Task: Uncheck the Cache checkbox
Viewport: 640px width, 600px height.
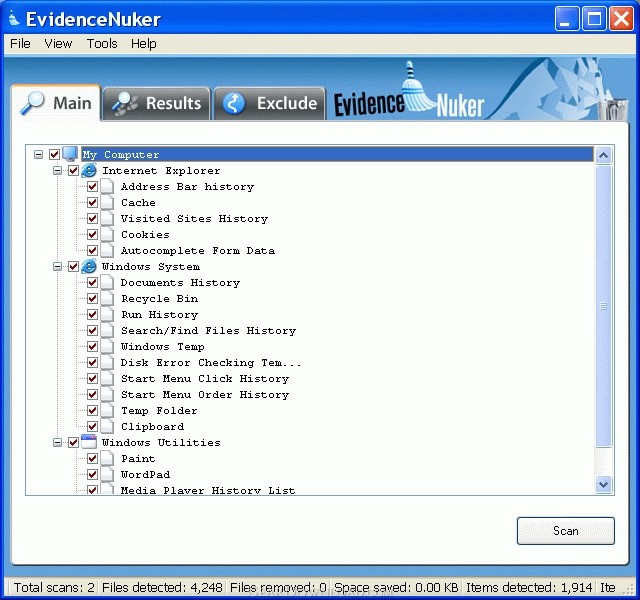Action: coord(93,202)
